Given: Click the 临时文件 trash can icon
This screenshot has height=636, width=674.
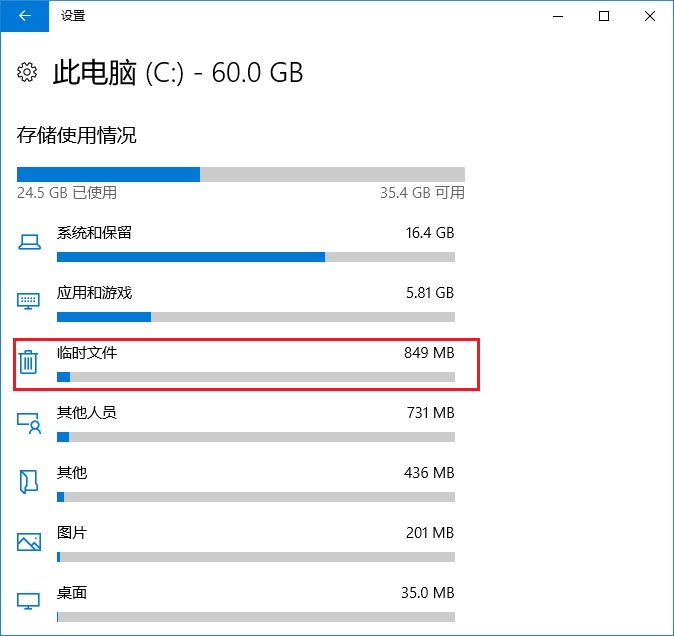Looking at the screenshot, I should (x=29, y=362).
